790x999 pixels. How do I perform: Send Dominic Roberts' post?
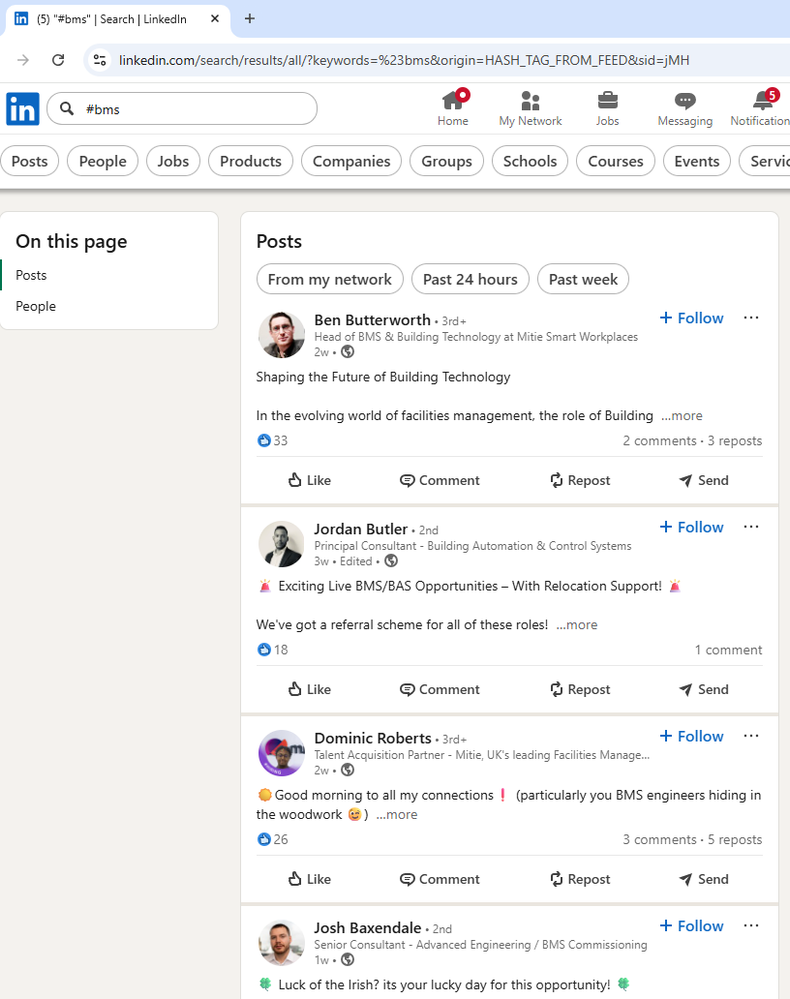point(703,879)
